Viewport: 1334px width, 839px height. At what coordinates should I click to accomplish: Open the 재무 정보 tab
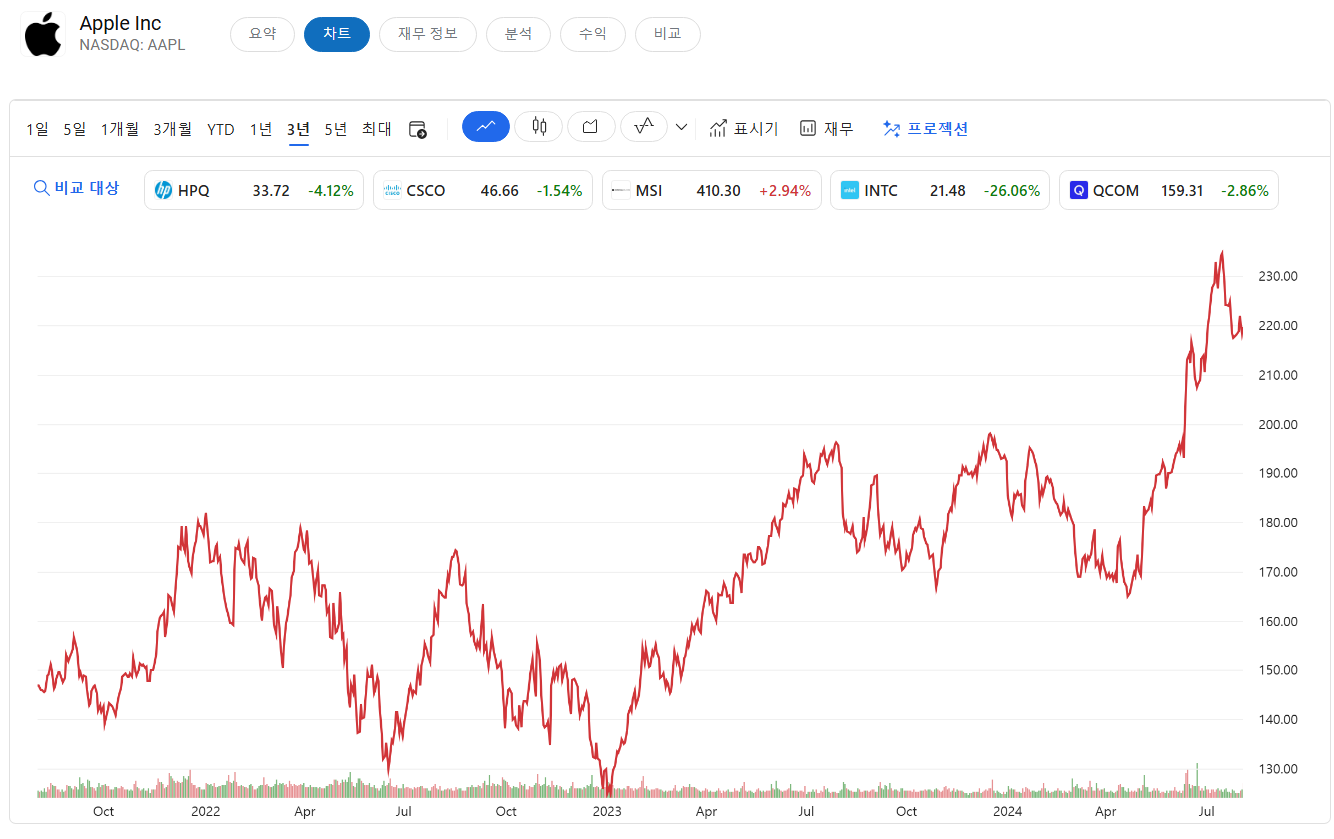428,34
